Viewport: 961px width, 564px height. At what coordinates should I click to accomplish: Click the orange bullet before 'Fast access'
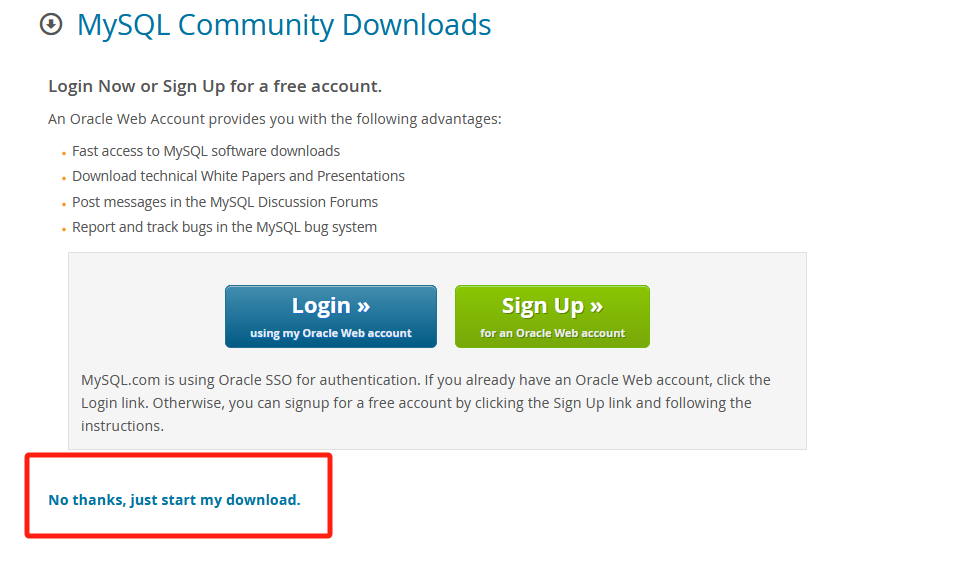click(x=64, y=153)
